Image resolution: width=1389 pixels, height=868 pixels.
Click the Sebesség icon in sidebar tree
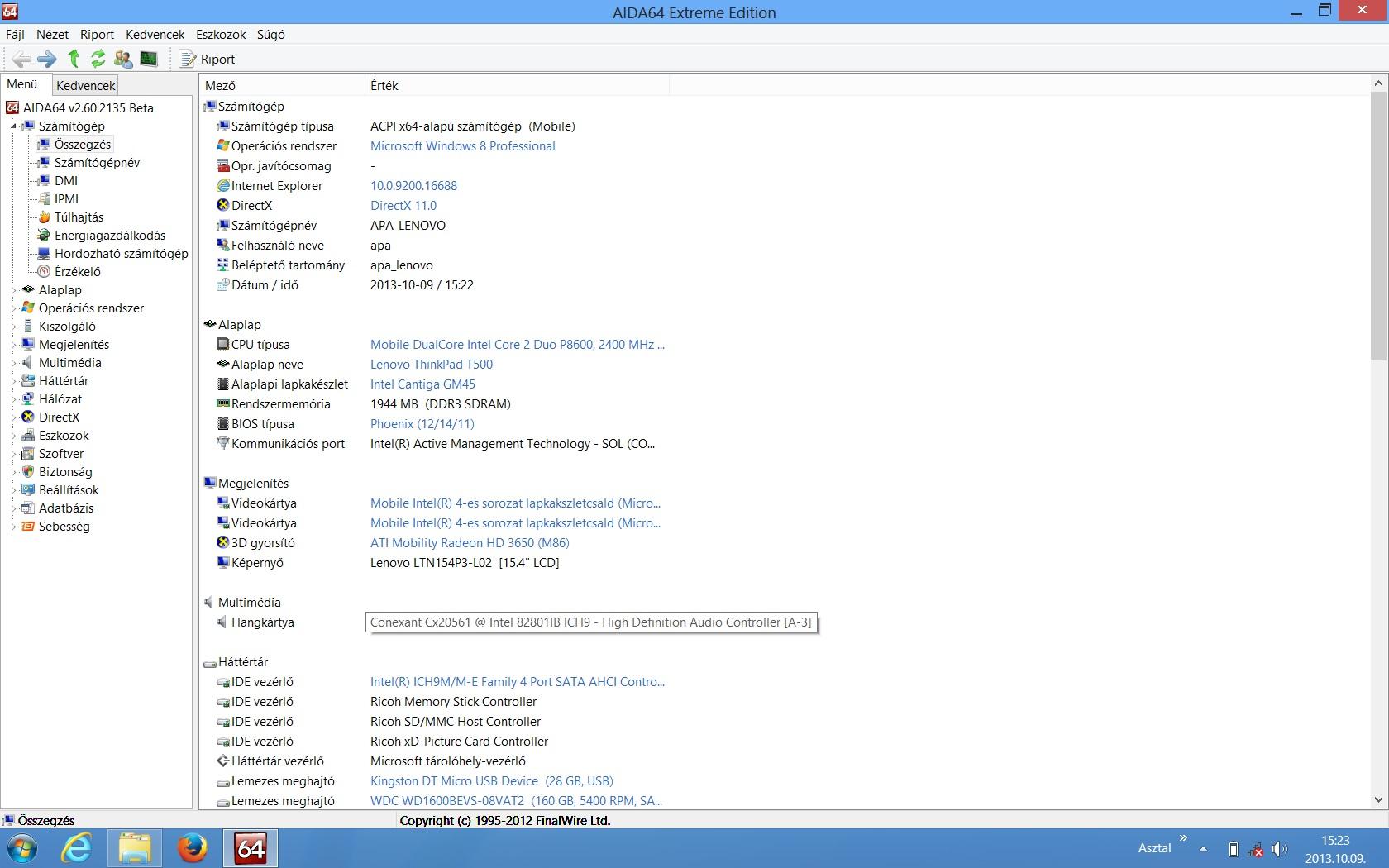pyautogui.click(x=28, y=527)
